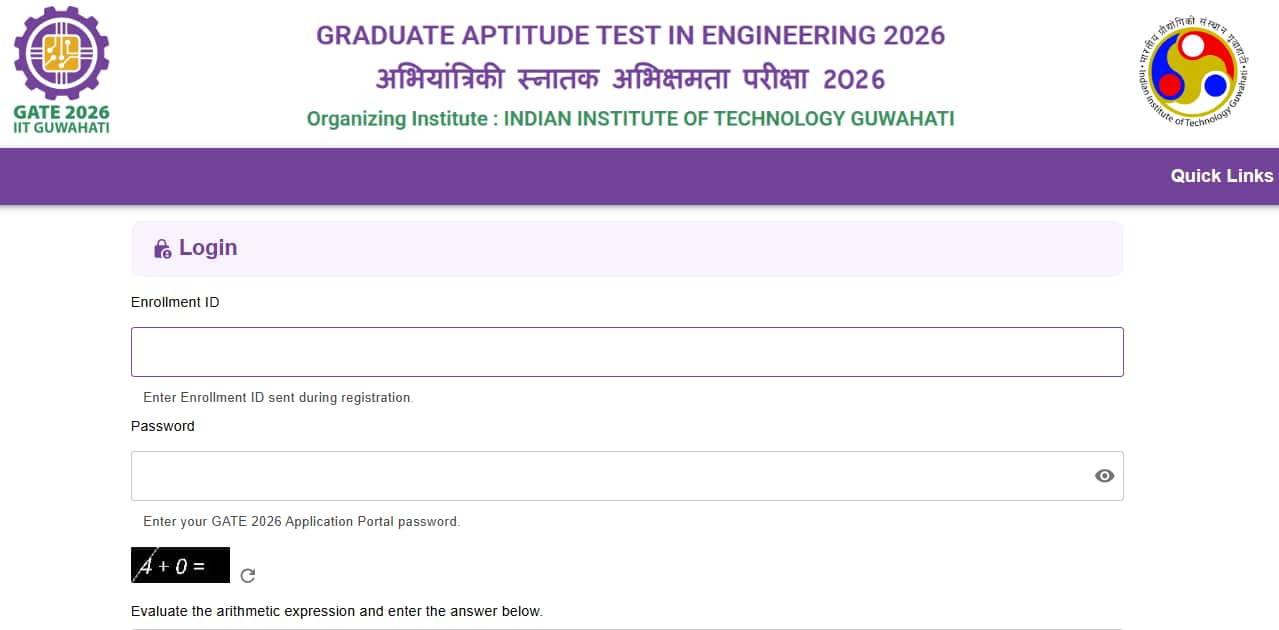Click the Login section heading
The image size is (1279, 630).
(208, 248)
